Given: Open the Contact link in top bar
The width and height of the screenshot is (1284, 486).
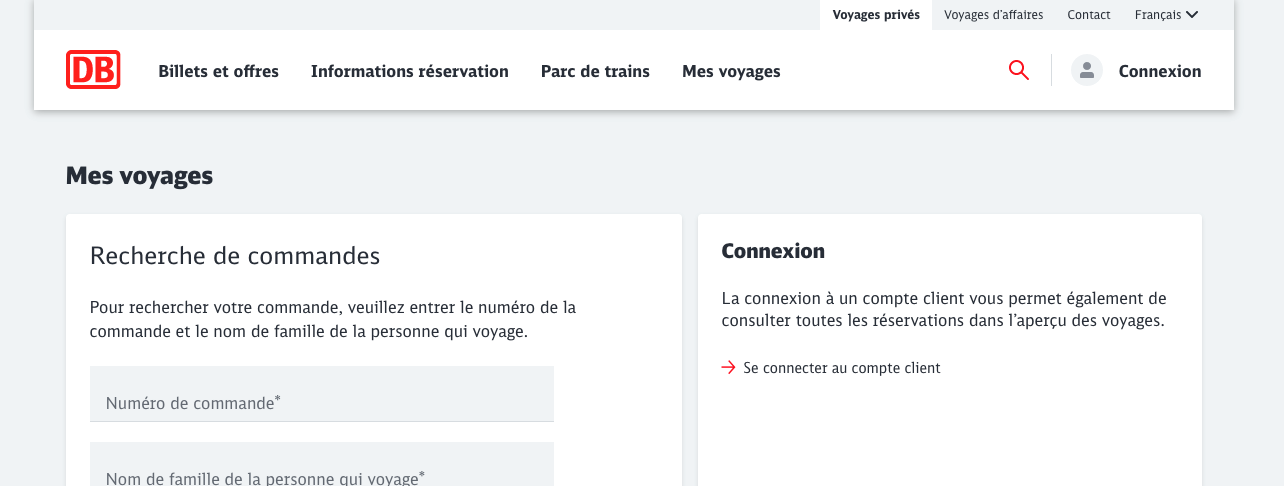Looking at the screenshot, I should pos(1089,15).
